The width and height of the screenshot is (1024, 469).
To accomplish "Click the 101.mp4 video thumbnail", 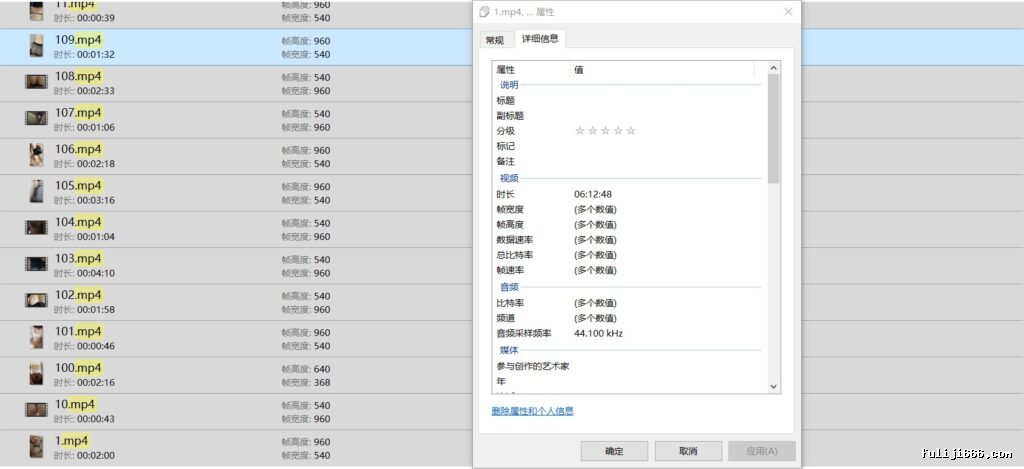I will tap(37, 337).
